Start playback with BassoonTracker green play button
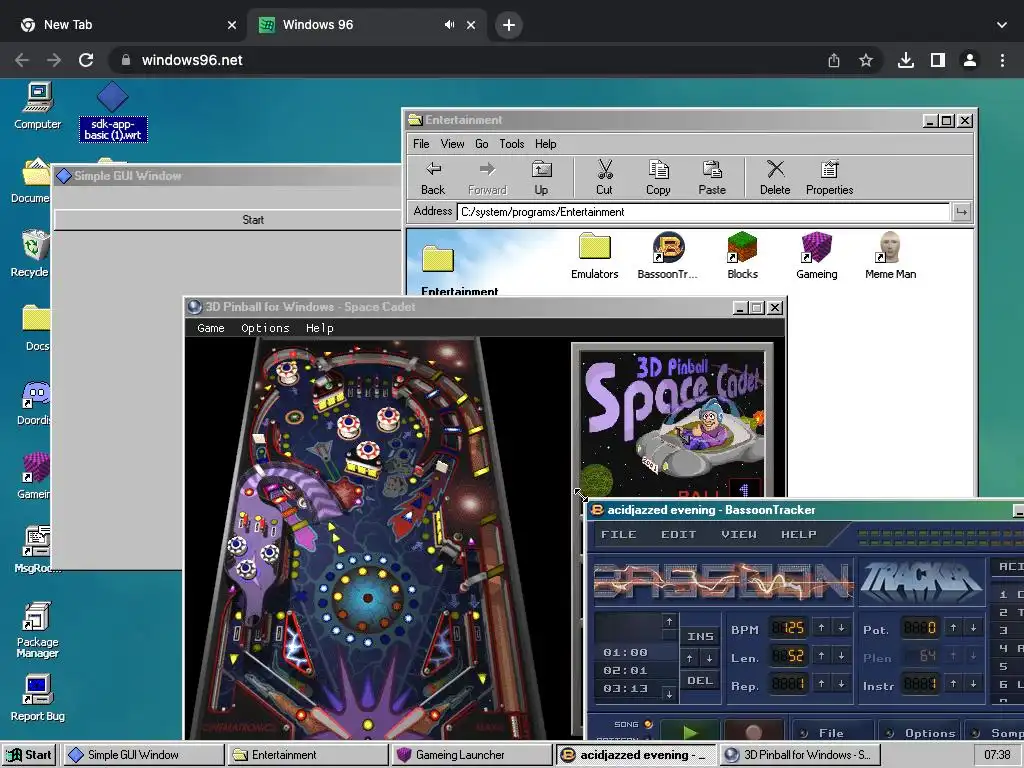Screen dimensions: 1024x768 pyautogui.click(x=690, y=731)
